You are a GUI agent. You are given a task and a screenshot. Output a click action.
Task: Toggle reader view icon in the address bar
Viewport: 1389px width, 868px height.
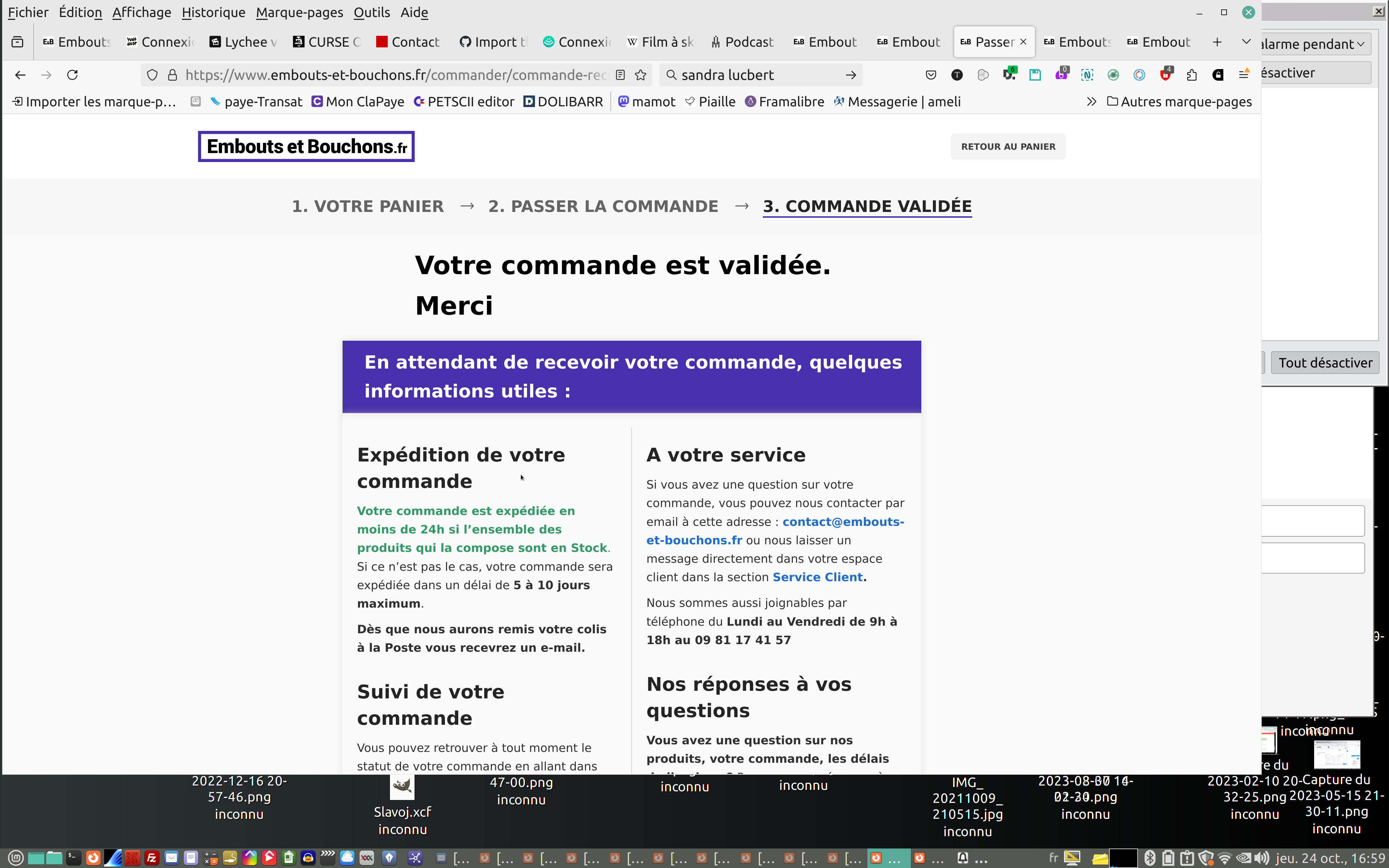click(620, 75)
